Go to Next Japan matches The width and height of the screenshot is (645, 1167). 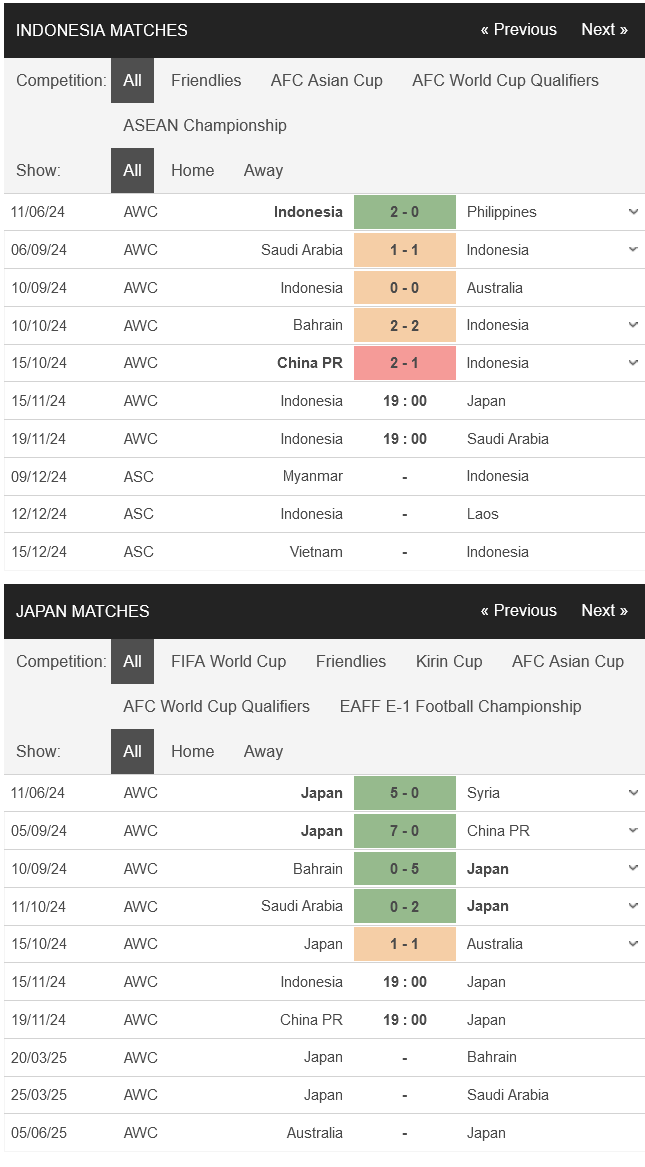click(x=604, y=611)
